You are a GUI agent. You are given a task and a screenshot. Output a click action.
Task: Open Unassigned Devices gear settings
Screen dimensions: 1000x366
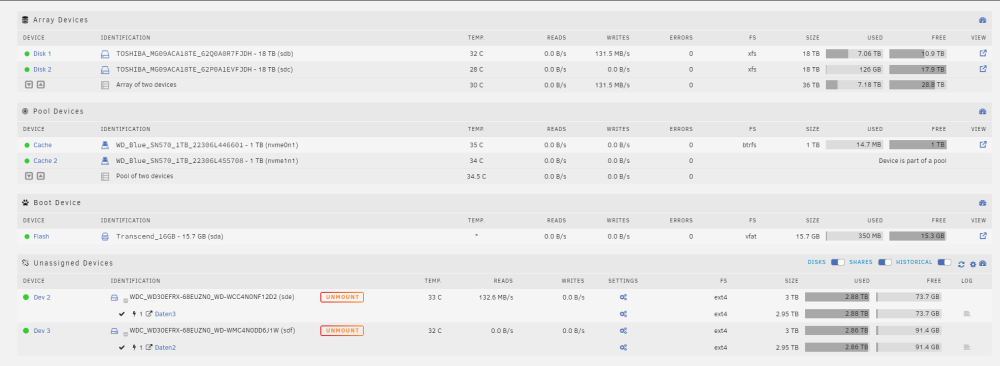[x=973, y=264]
